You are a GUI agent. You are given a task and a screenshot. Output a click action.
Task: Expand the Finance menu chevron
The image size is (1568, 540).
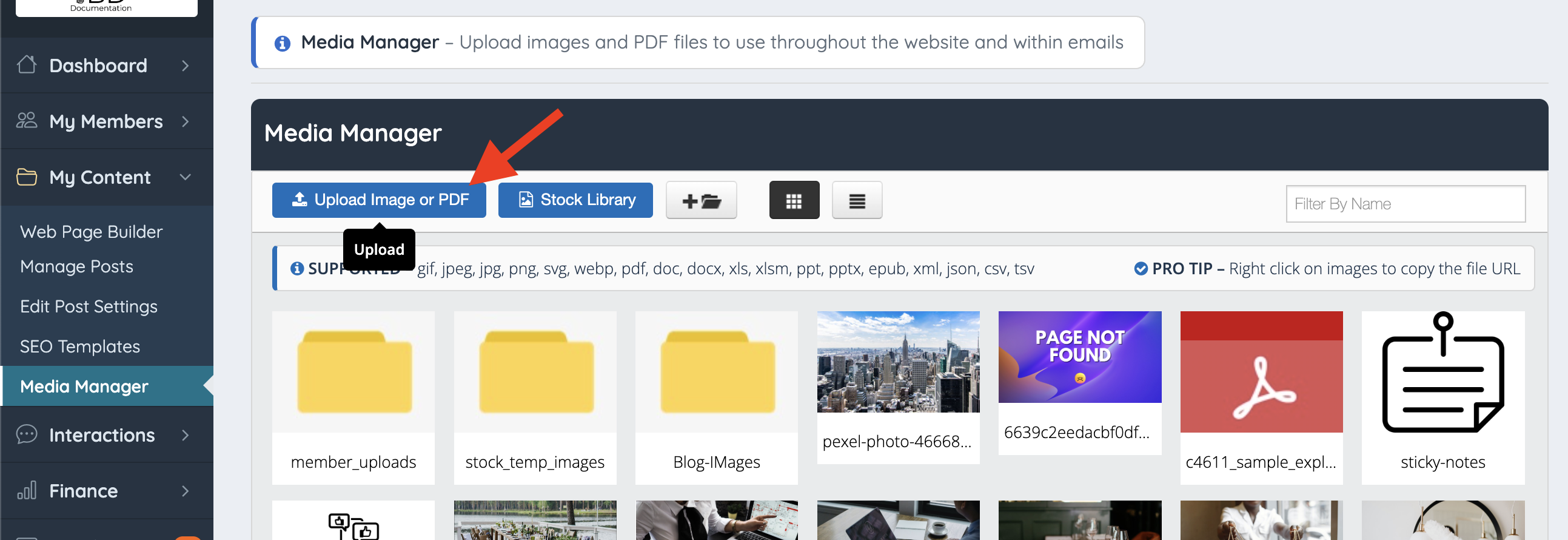[x=185, y=491]
